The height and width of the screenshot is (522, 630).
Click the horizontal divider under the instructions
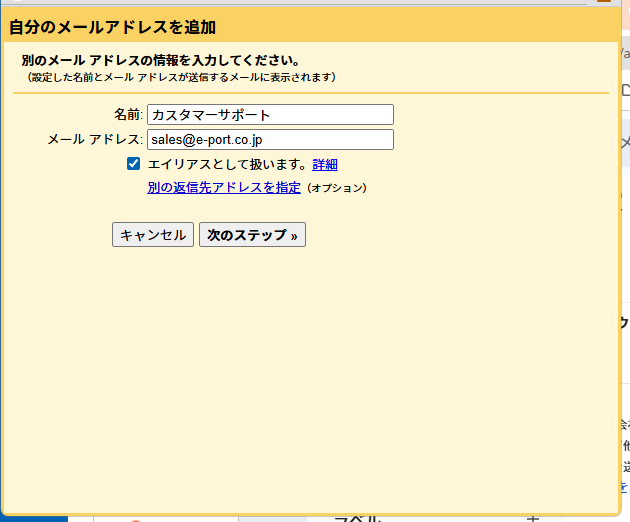coord(310,93)
